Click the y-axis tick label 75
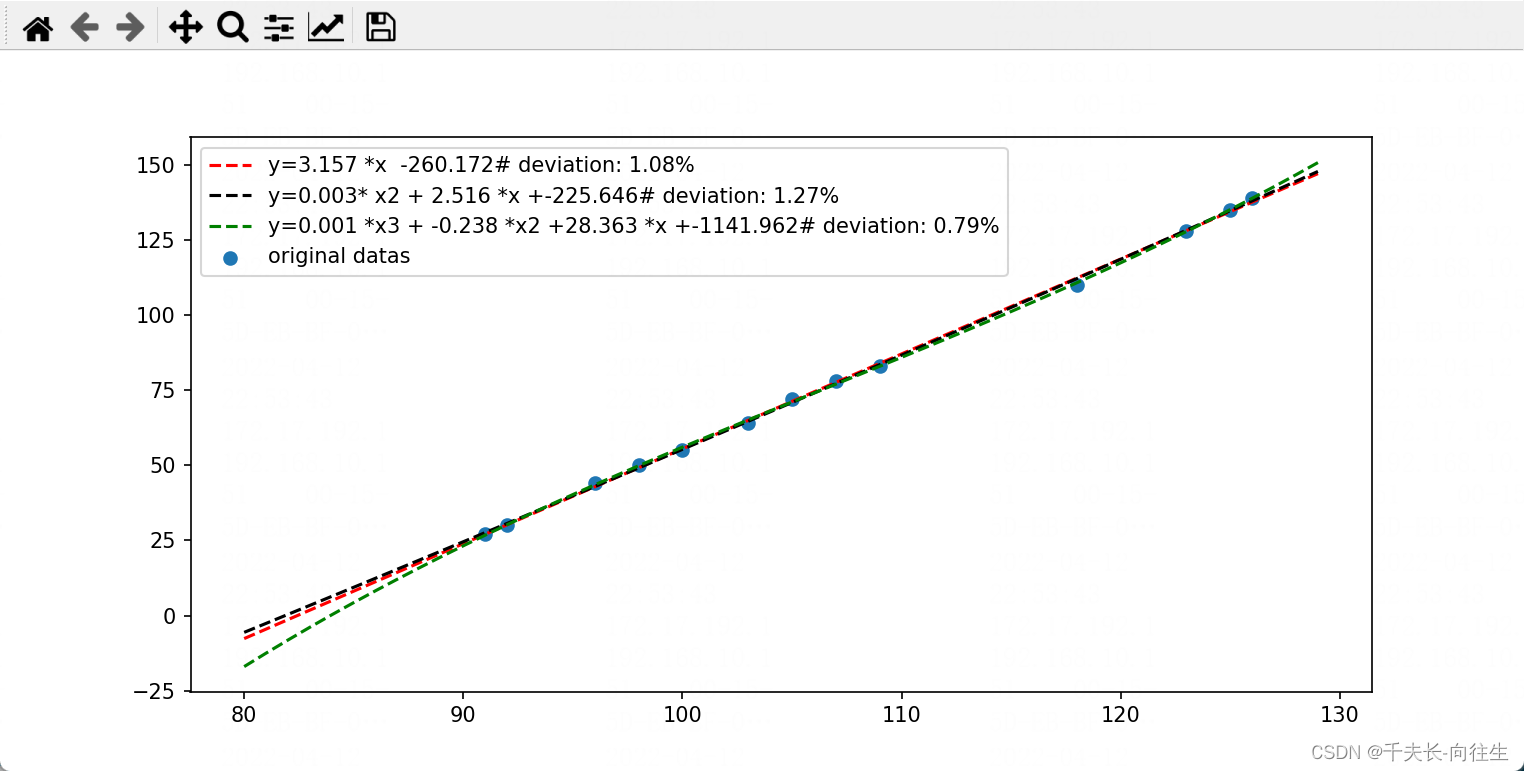The width and height of the screenshot is (1524, 771). [x=161, y=390]
